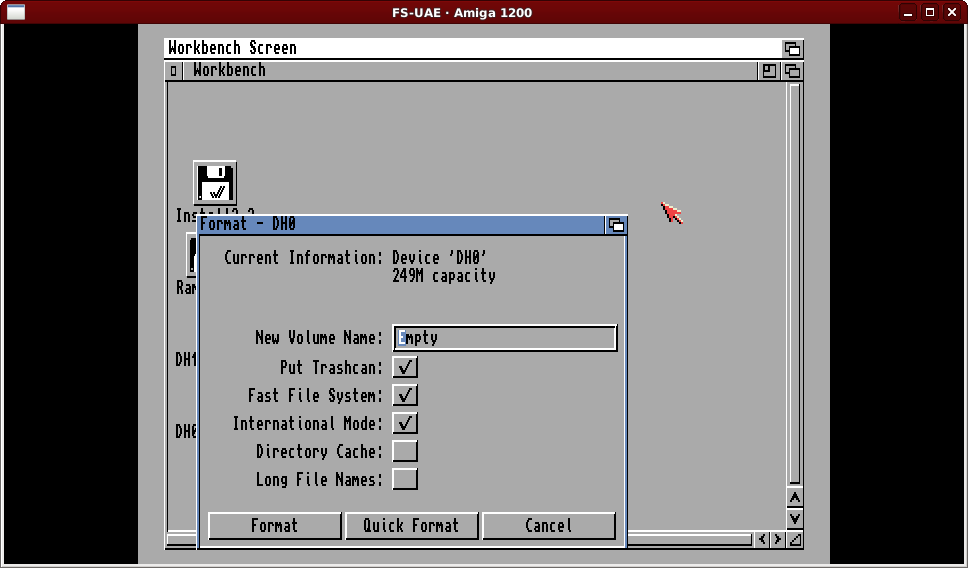
Task: Click the Quick Format button
Action: [x=412, y=525]
